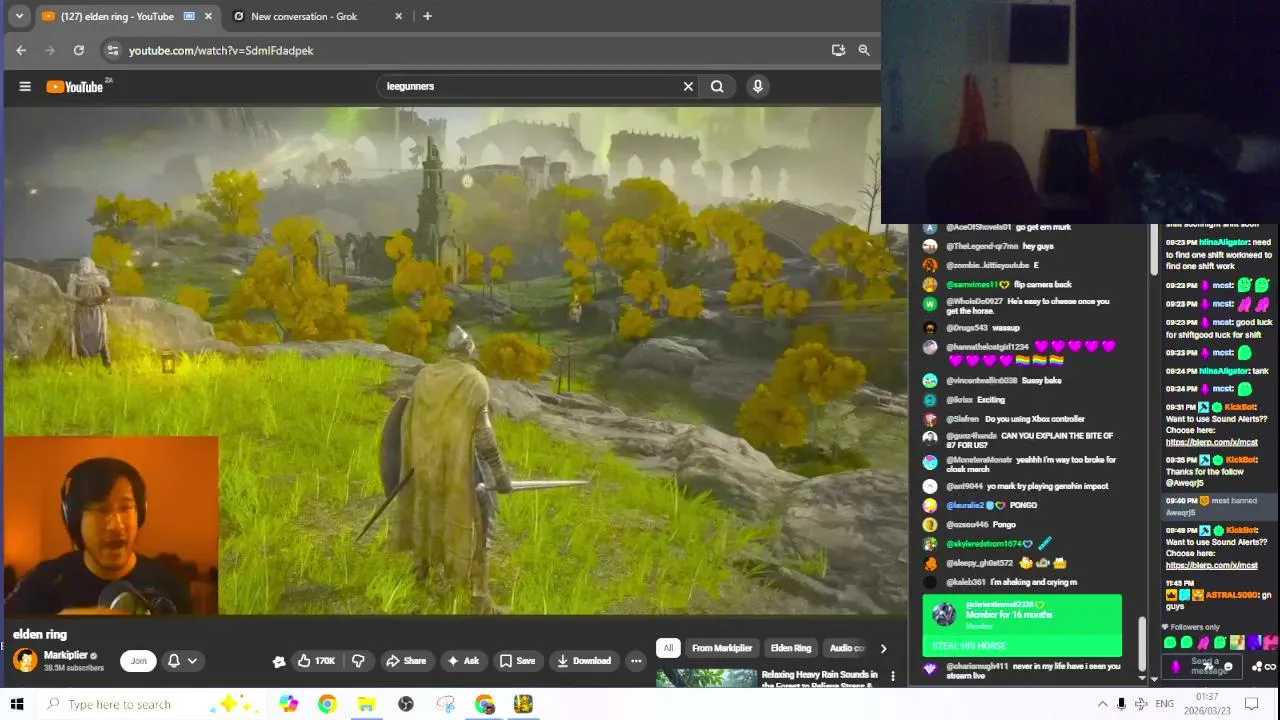Open Markiplier's channel avatar
1280x720 pixels.
click(25, 660)
